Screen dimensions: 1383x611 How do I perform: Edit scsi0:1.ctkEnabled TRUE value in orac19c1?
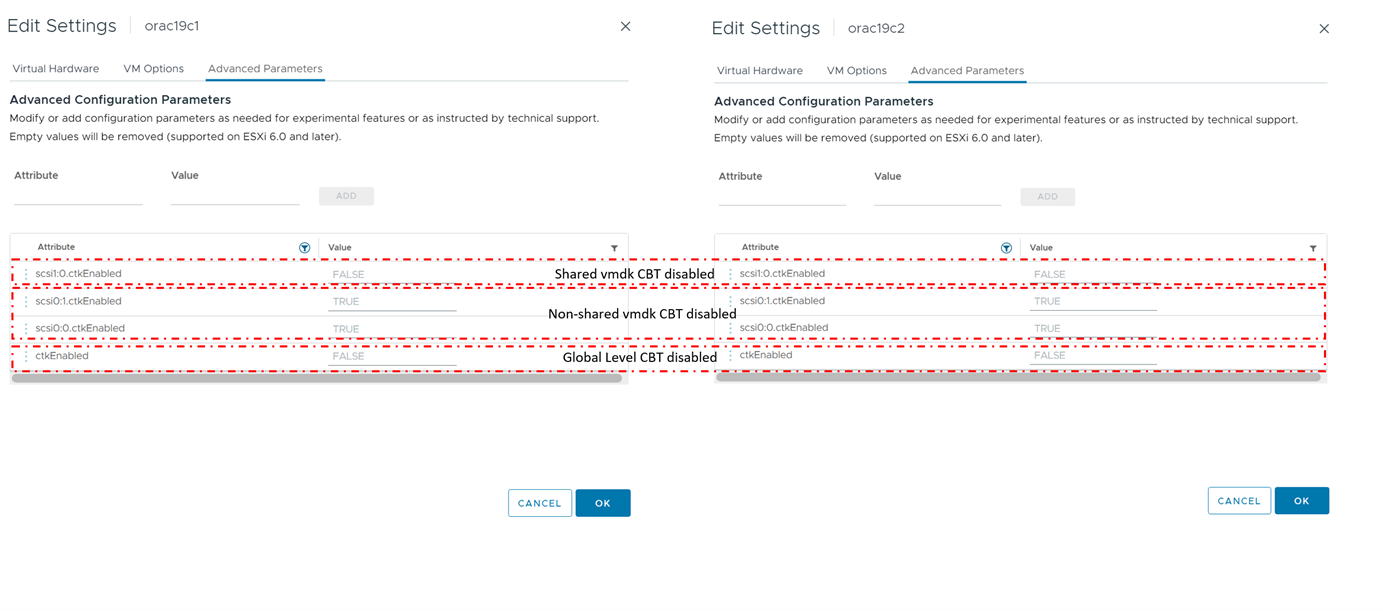[393, 302]
